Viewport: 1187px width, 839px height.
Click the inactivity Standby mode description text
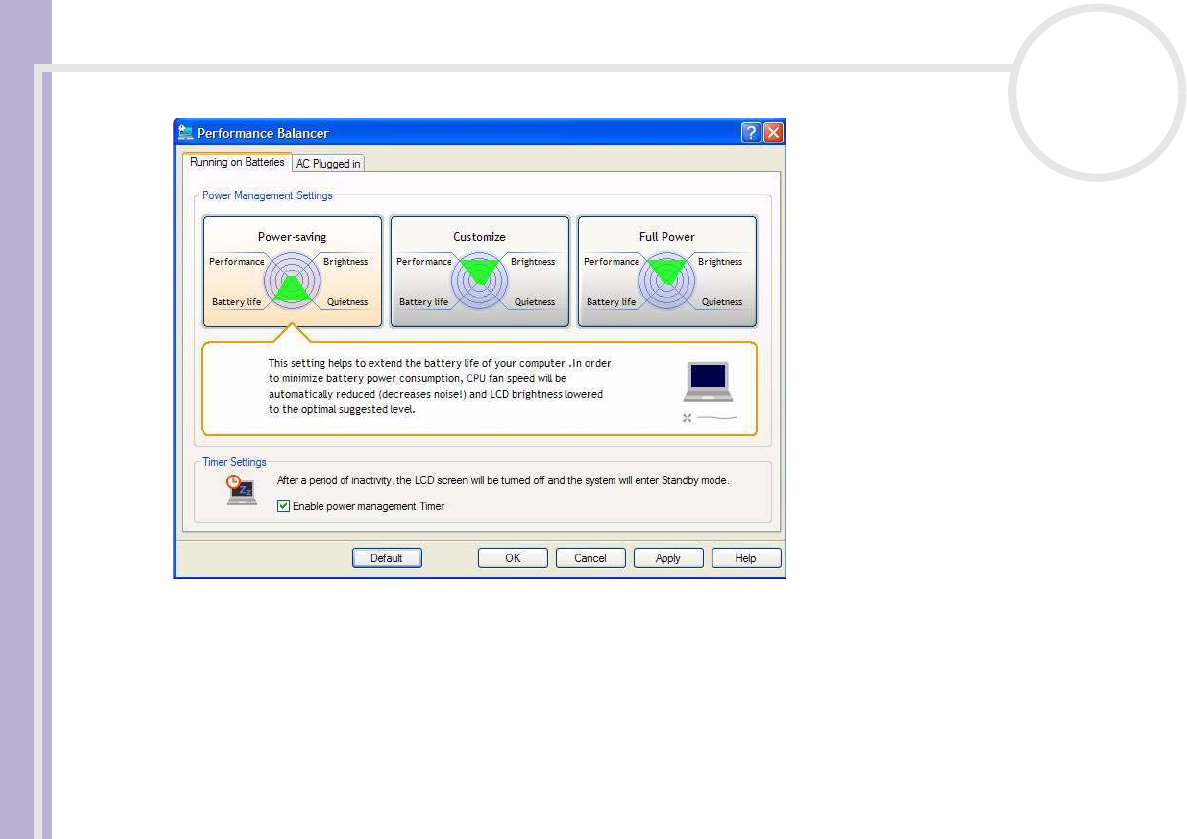(x=503, y=480)
